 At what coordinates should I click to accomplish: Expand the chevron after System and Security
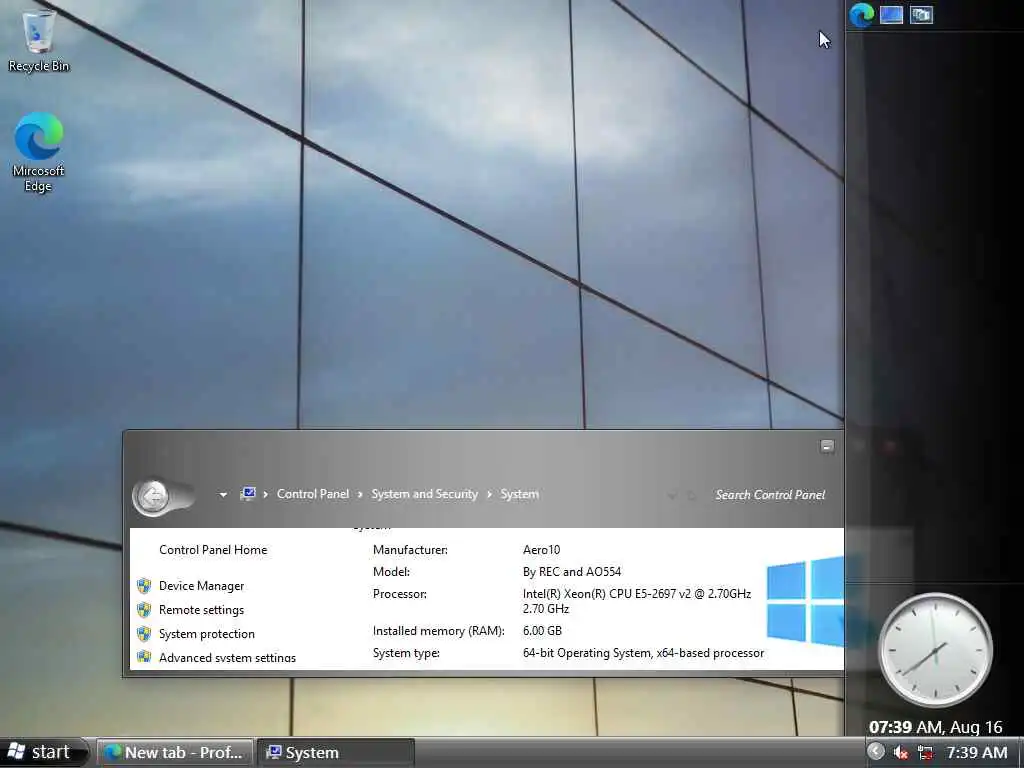[x=489, y=494]
